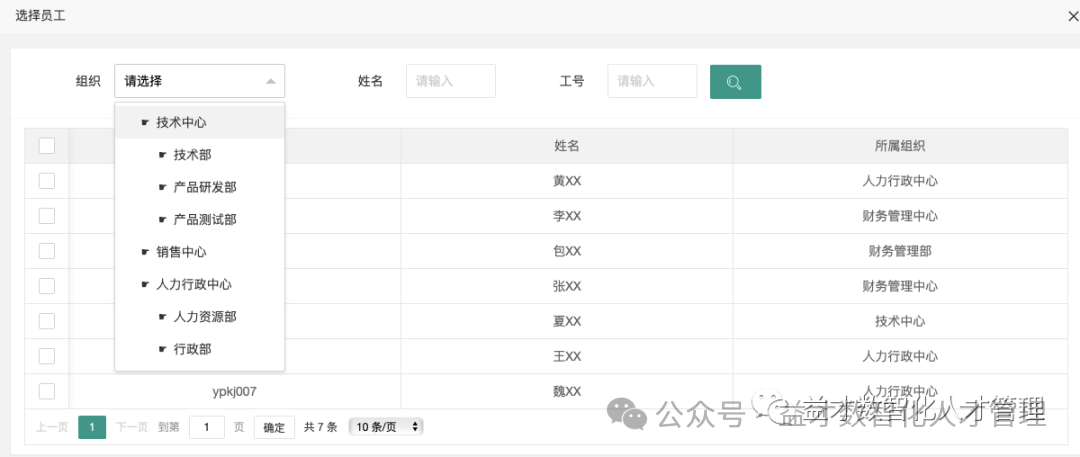
Task: Click the 包XX name cell
Action: click(x=567, y=252)
